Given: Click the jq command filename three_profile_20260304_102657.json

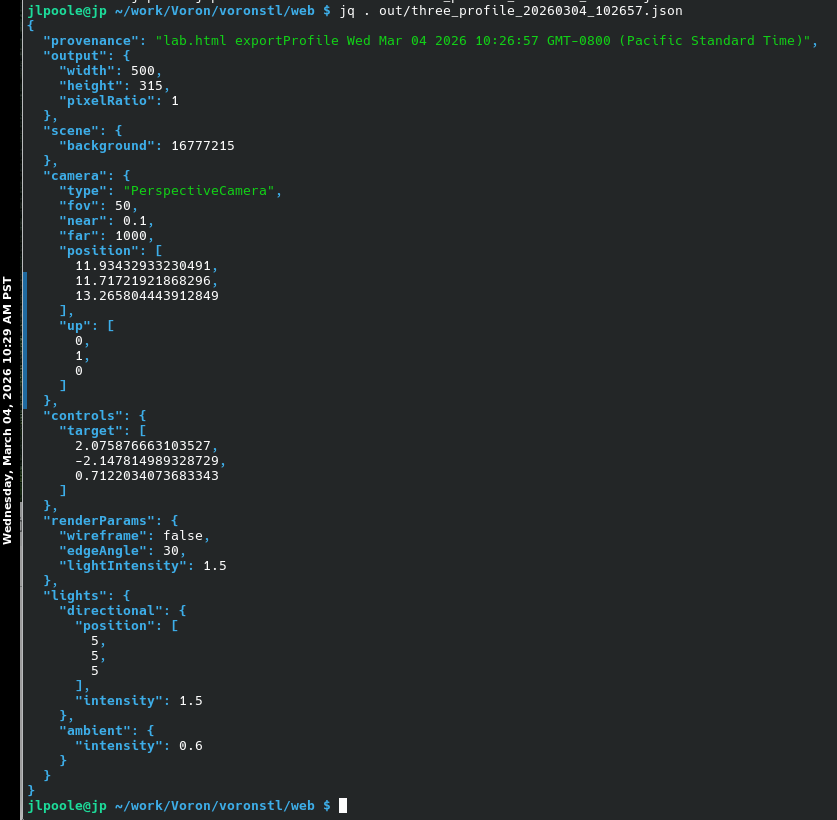Looking at the screenshot, I should pos(558,10).
